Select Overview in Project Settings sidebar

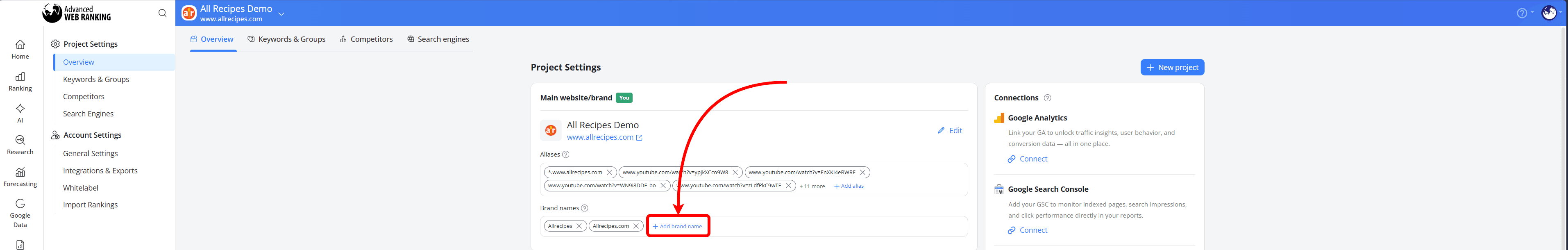(x=114, y=62)
